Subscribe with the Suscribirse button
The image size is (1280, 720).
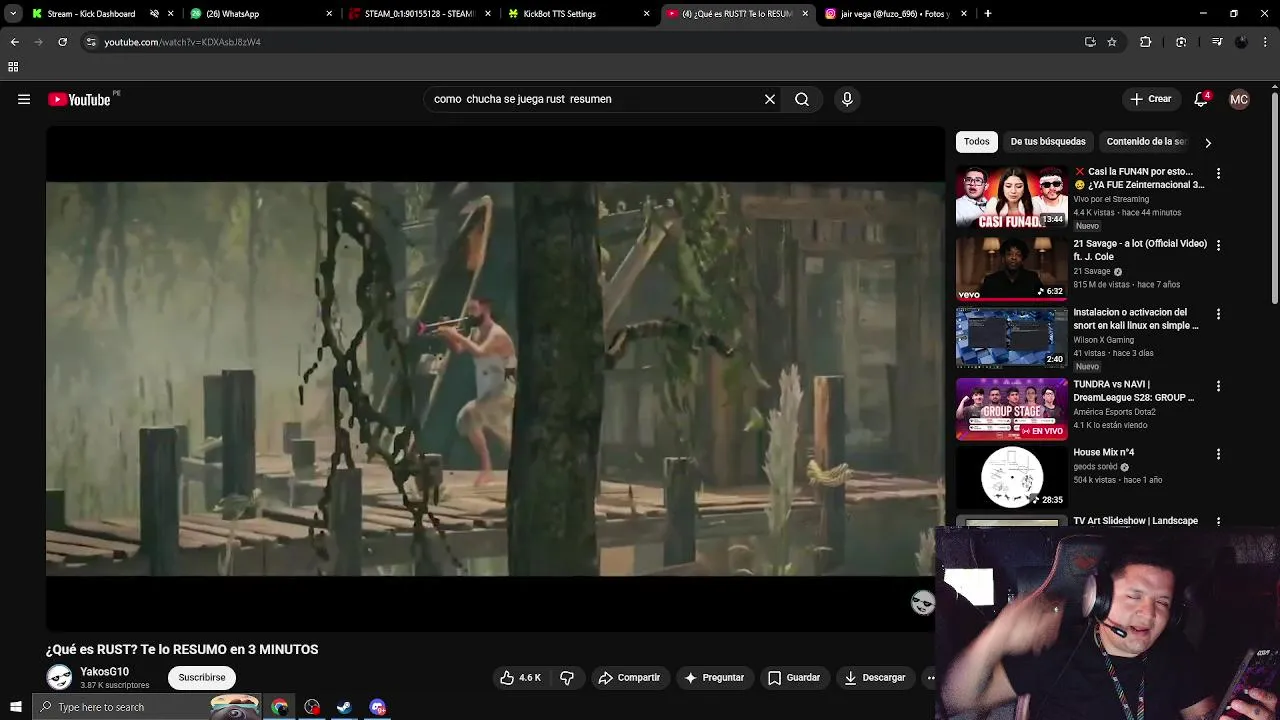click(202, 677)
